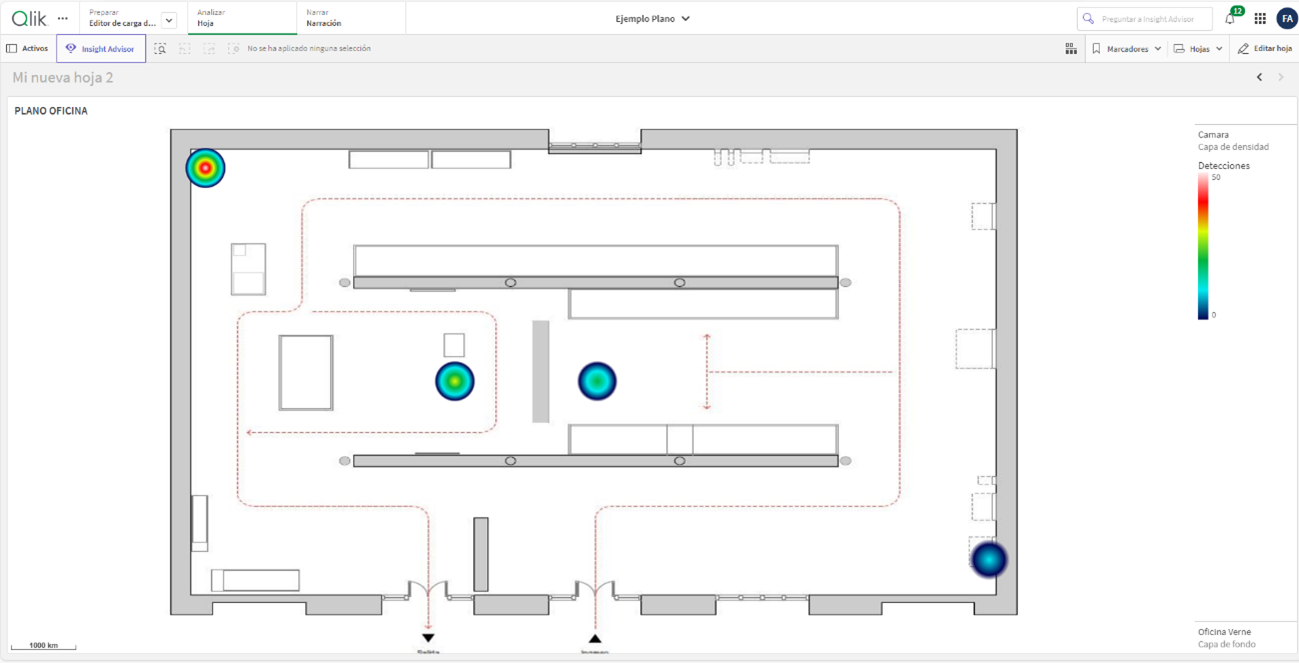Click the PLANO OFICINA chart title
Viewport: 1299px width, 663px height.
(x=51, y=111)
